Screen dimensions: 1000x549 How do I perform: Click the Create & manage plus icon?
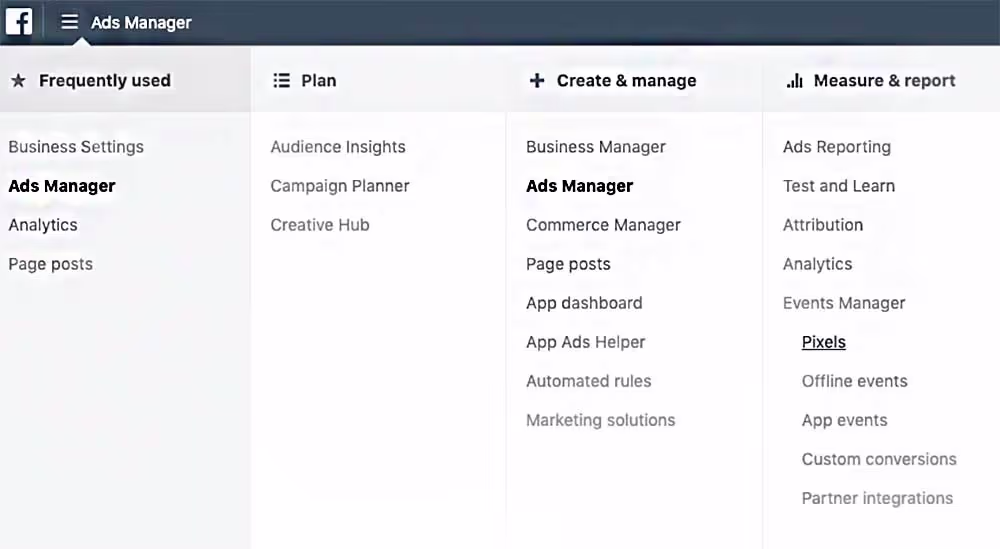point(537,80)
